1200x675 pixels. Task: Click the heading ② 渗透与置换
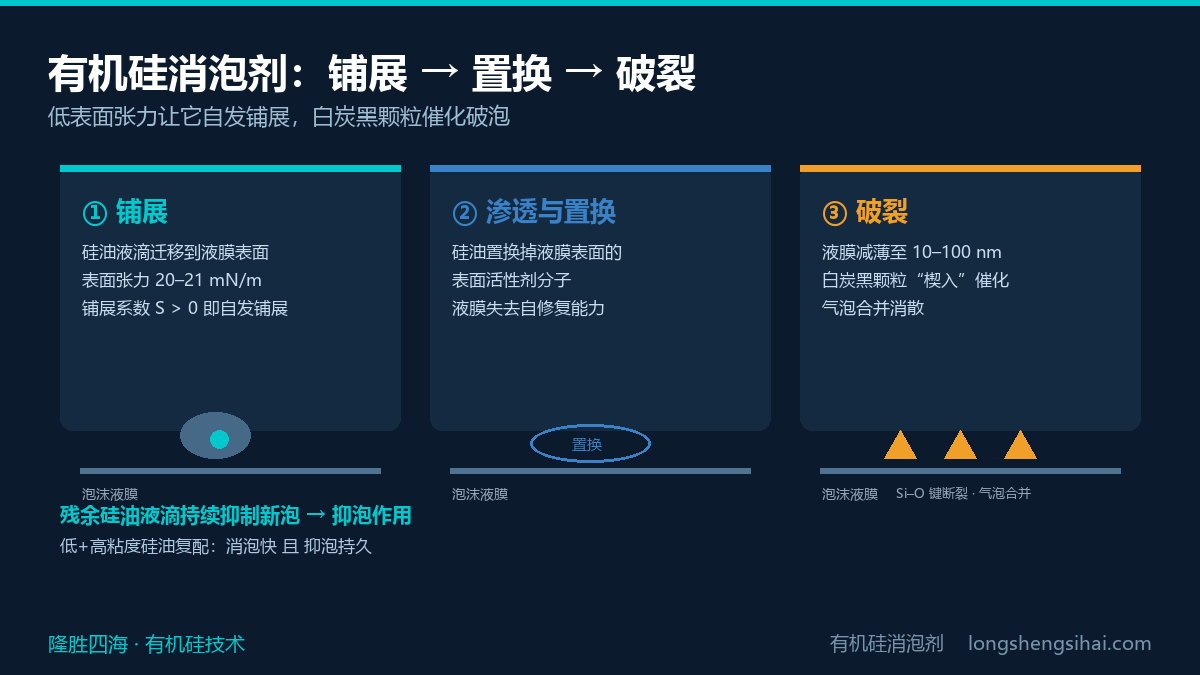(x=534, y=212)
